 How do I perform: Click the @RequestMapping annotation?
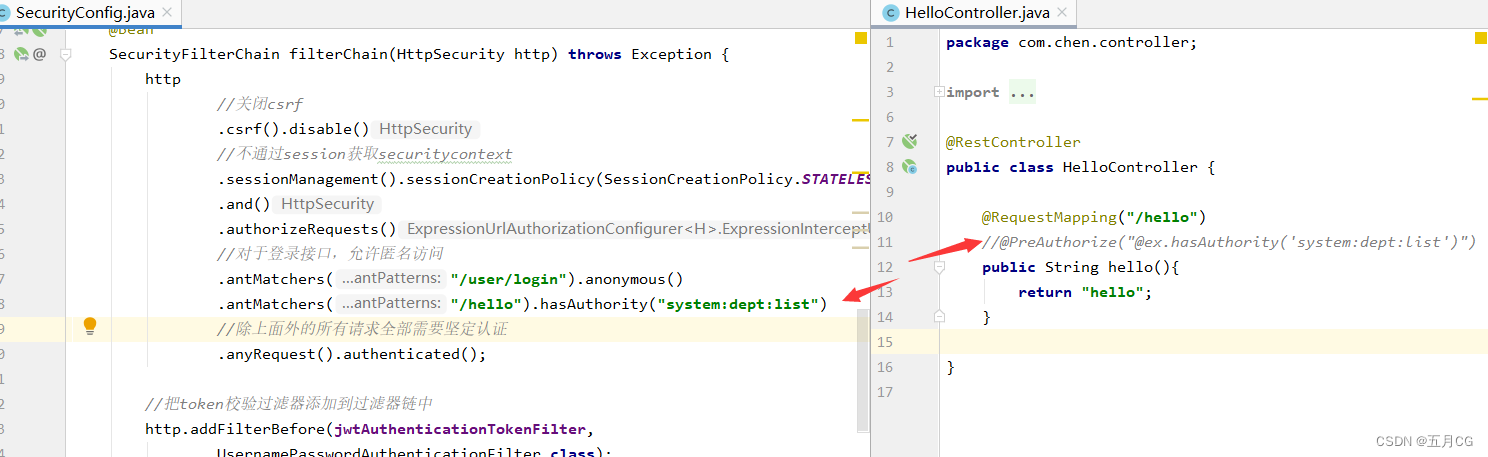(1094, 217)
